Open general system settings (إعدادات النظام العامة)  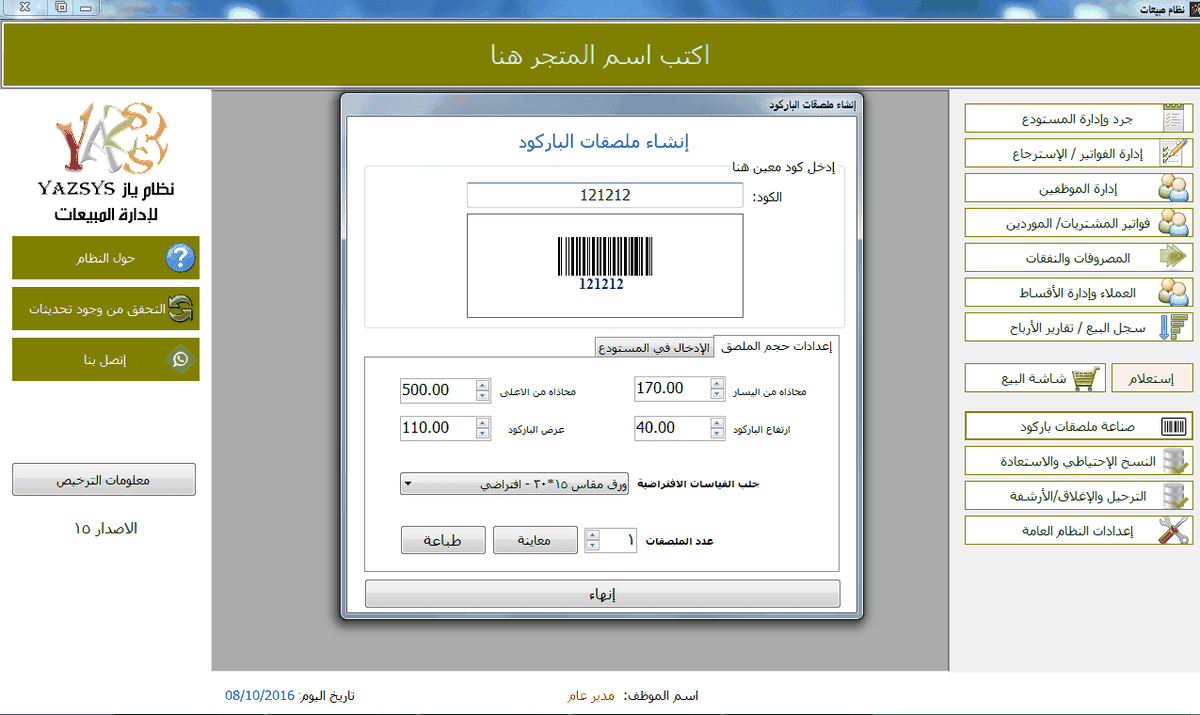(x=1078, y=530)
